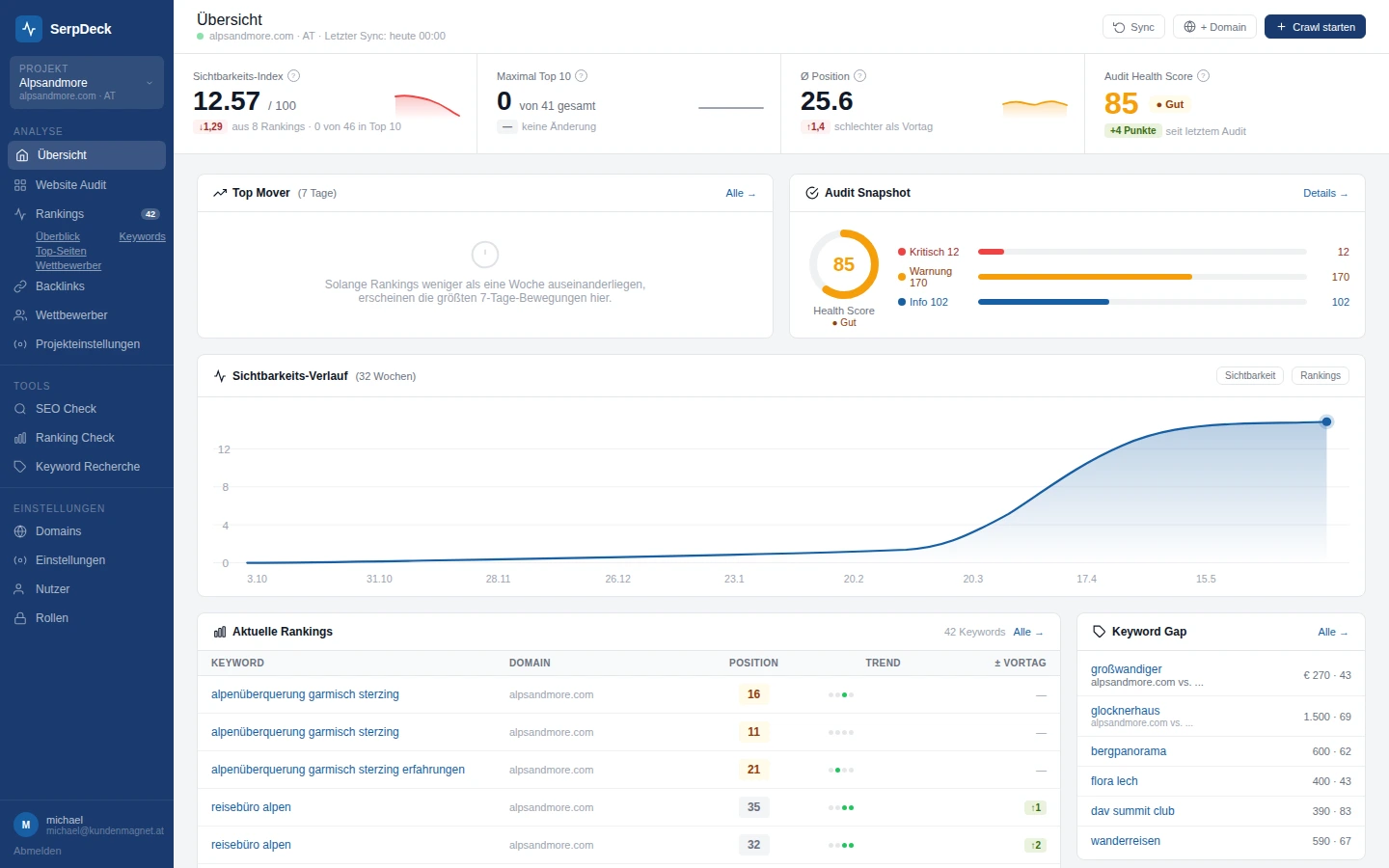The width and height of the screenshot is (1389, 868).
Task: Open Alle link in Aktuelle Rankings
Action: pyautogui.click(x=1028, y=632)
